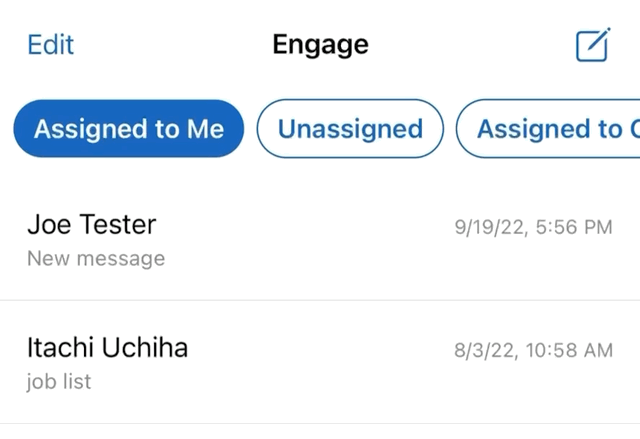Open the Itachi Uchiha conversation

point(320,362)
